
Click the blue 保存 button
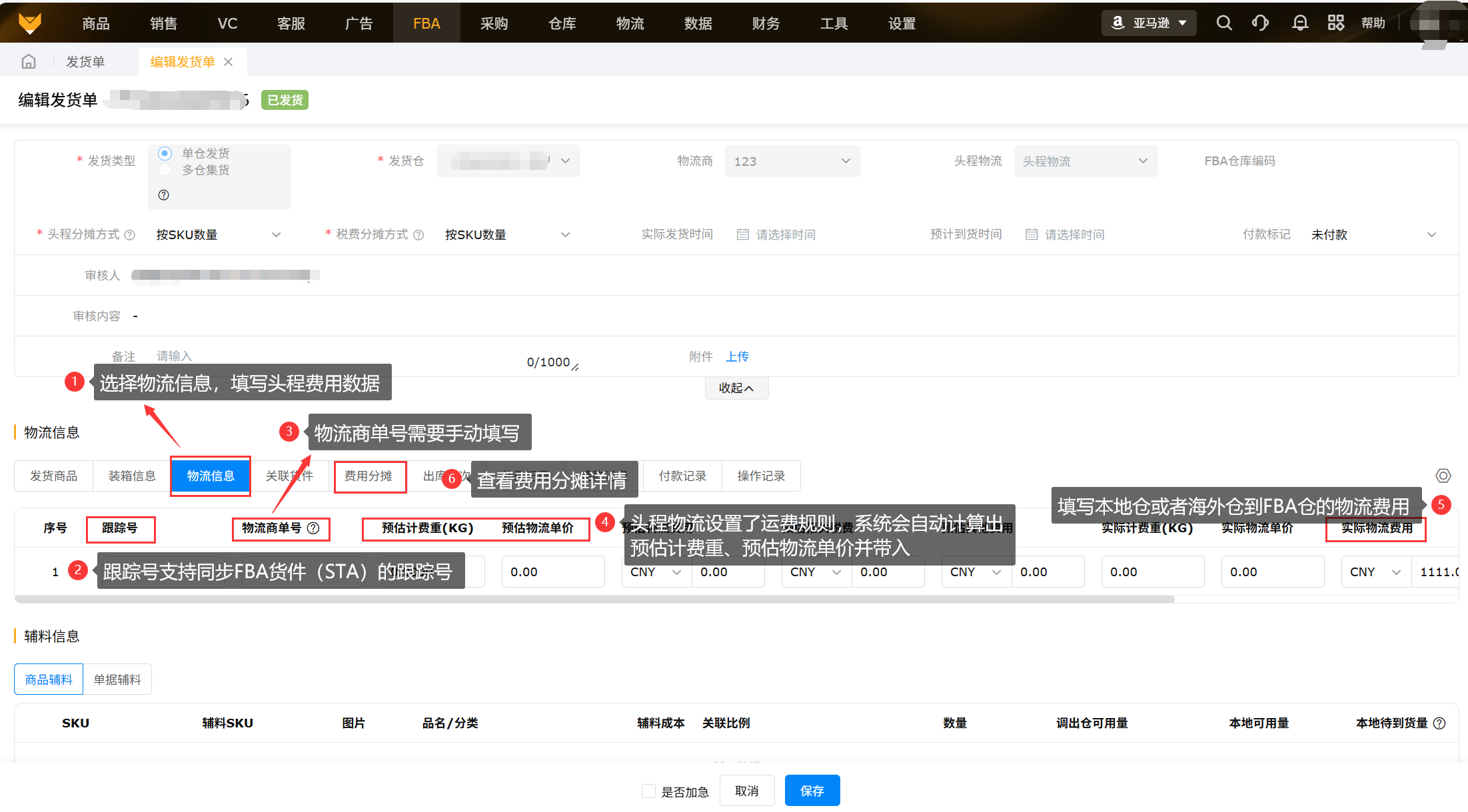coord(812,791)
